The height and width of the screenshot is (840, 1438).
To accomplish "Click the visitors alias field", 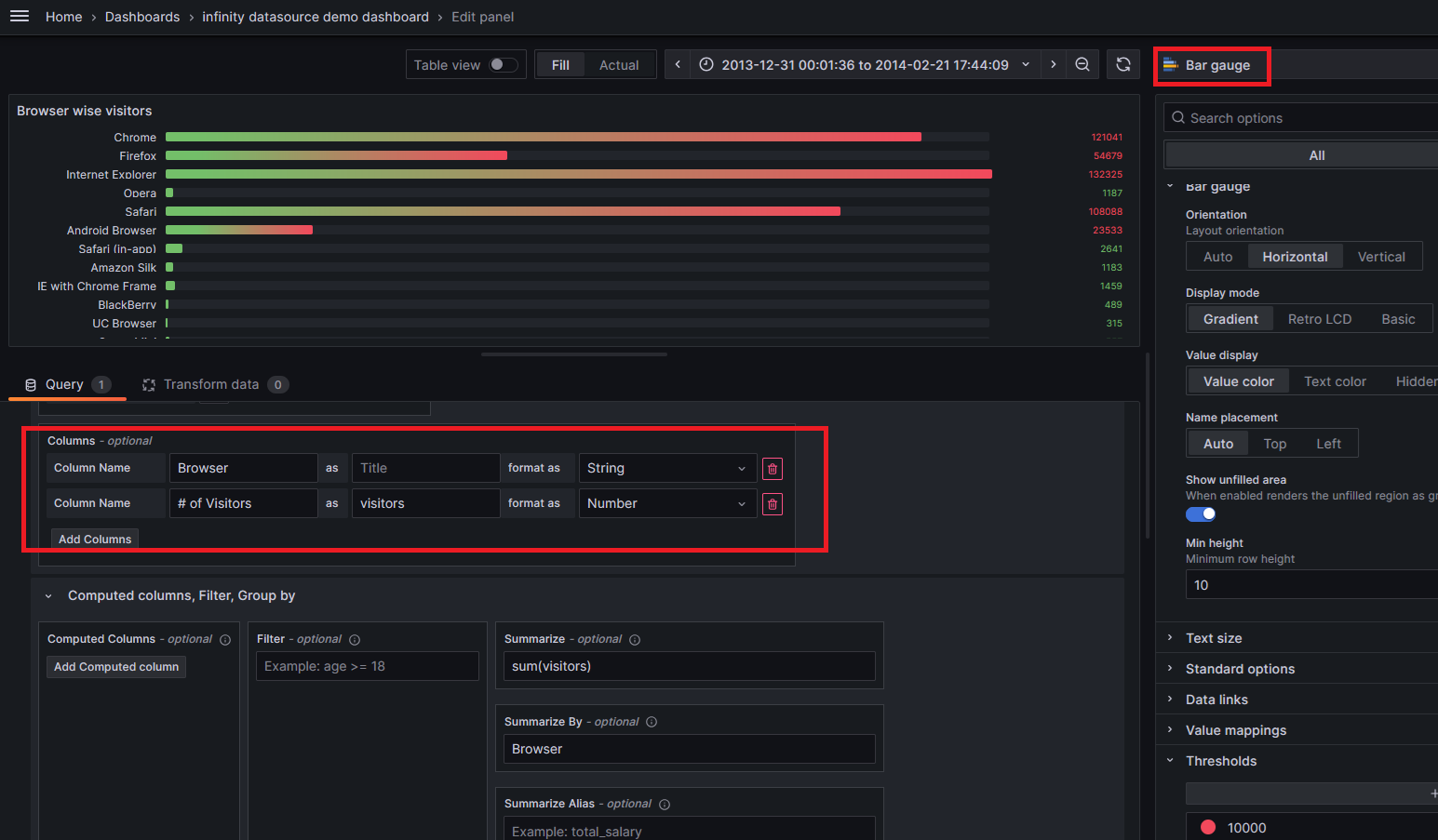I will pyautogui.click(x=425, y=503).
